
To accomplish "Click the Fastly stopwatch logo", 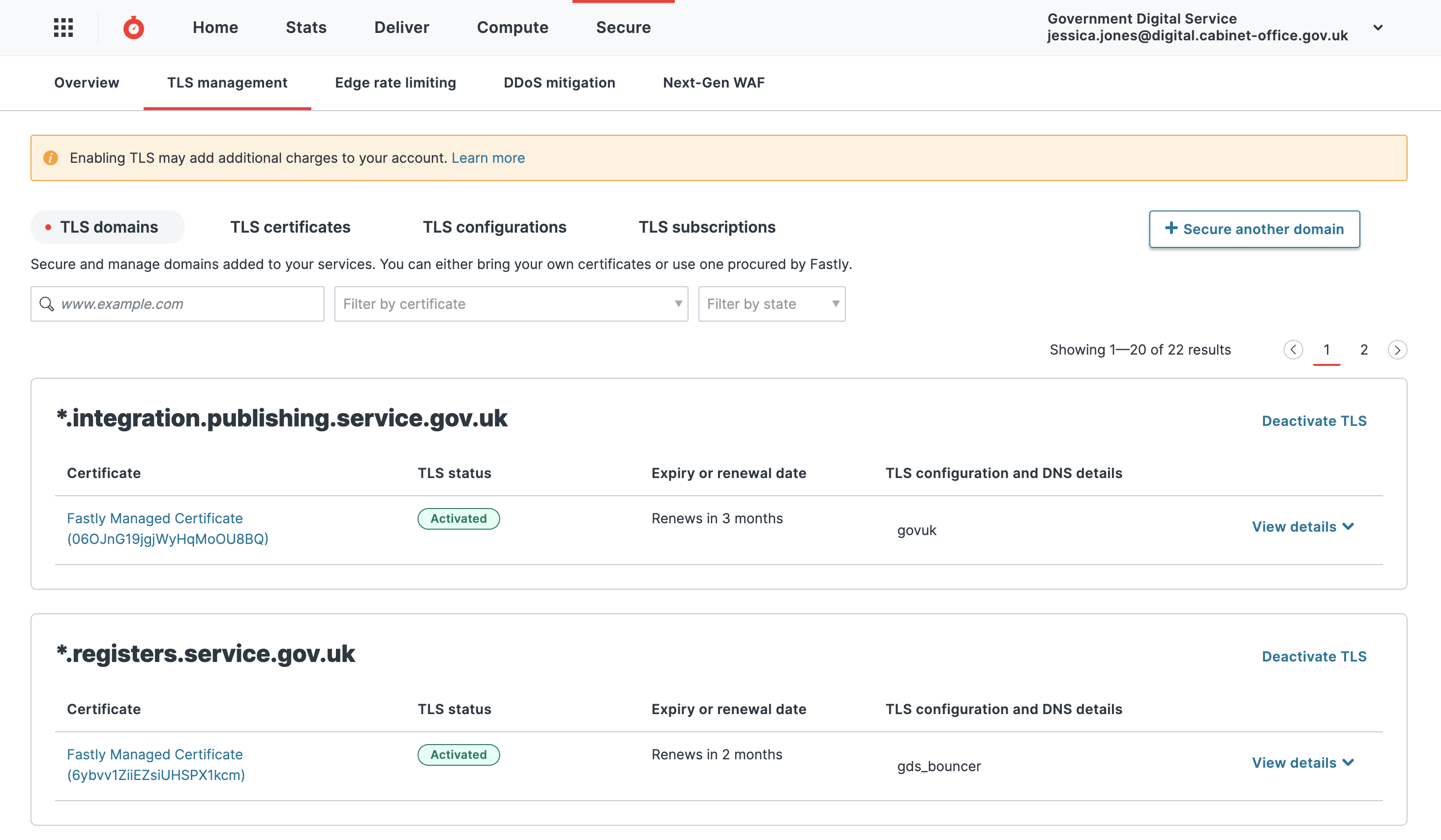I will (133, 28).
